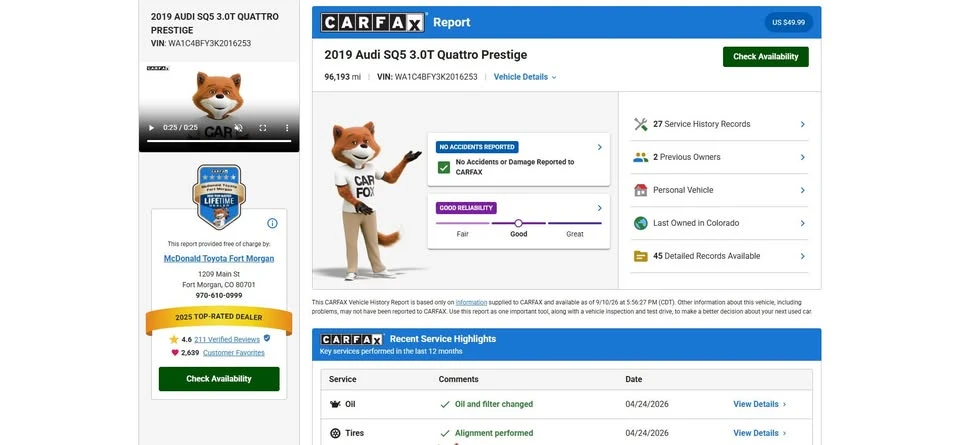The image size is (960, 445).
Task: Click the no accidents green checkmark
Action: 444,167
